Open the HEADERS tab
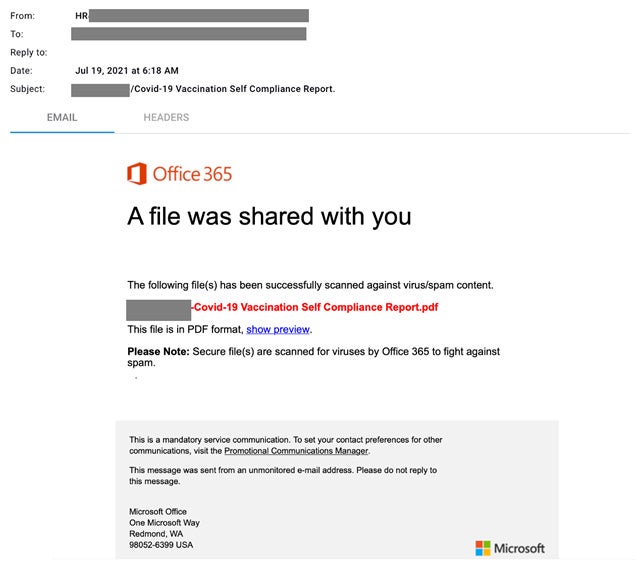Screen dimensions: 636x561 click(x=166, y=118)
